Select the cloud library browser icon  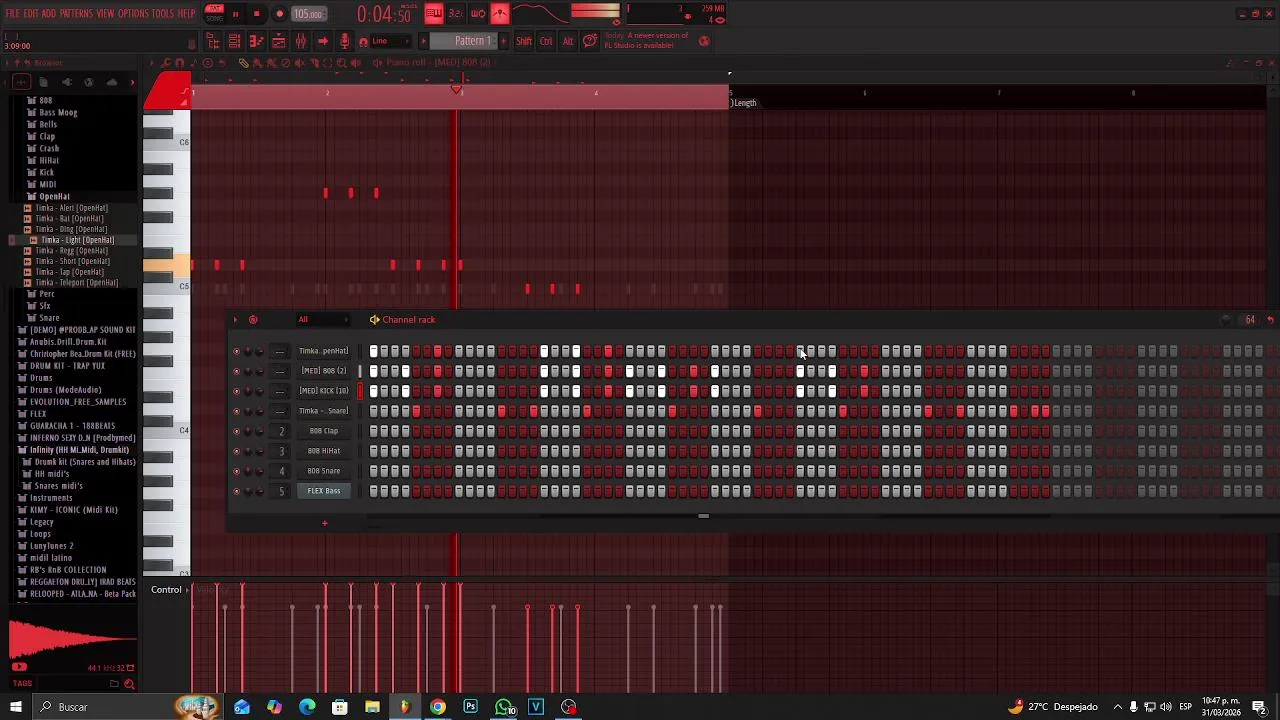(112, 82)
